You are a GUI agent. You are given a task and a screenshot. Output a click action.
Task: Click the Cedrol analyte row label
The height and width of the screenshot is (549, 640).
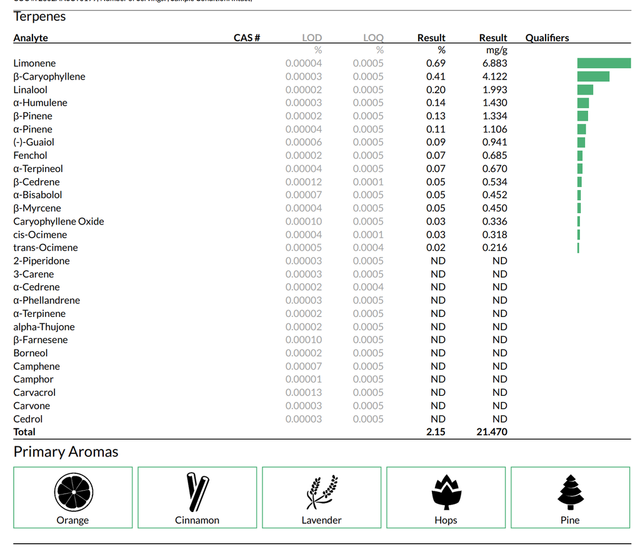28,419
